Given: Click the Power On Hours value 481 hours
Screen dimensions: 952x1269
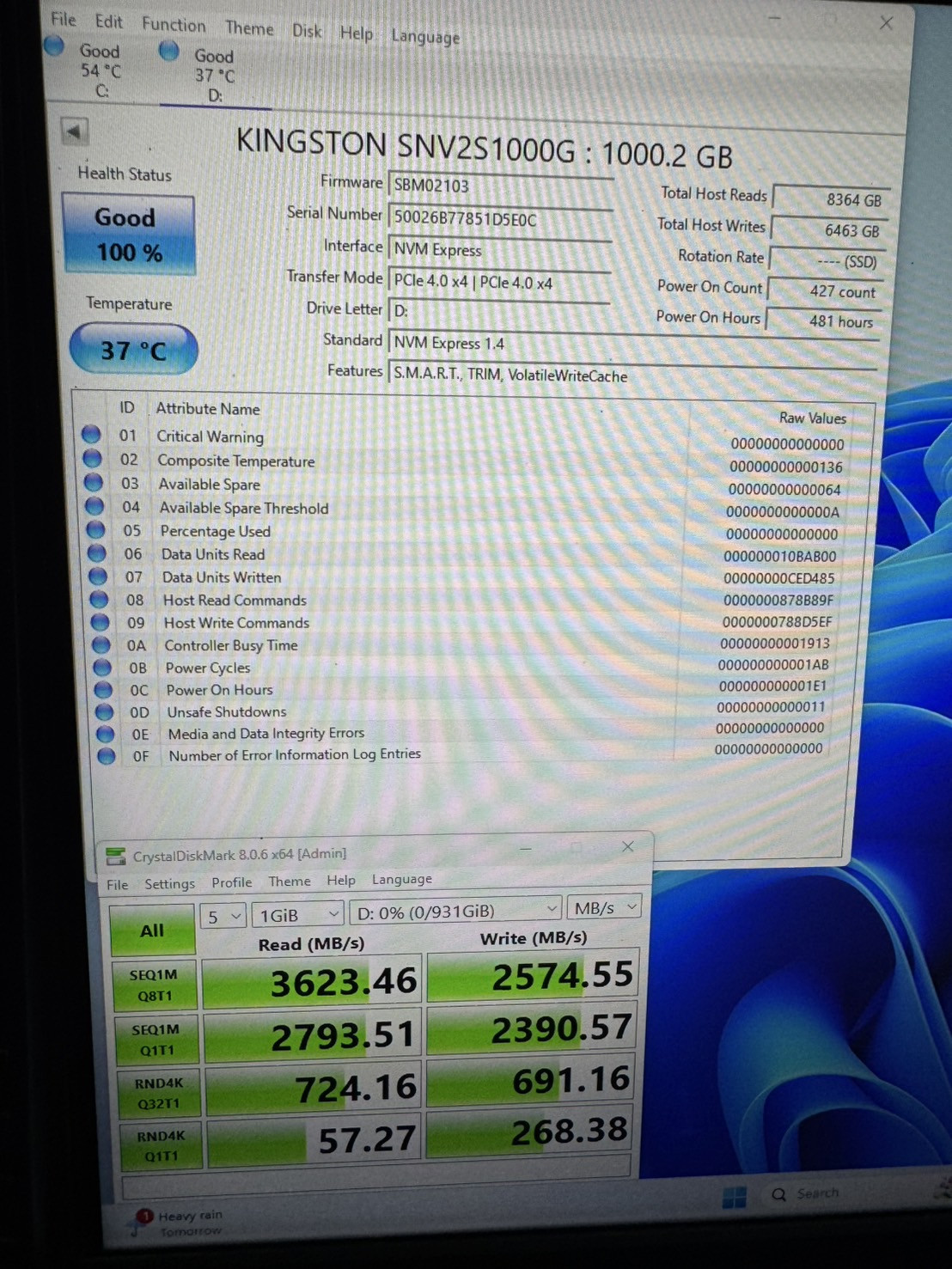Looking at the screenshot, I should click(823, 321).
